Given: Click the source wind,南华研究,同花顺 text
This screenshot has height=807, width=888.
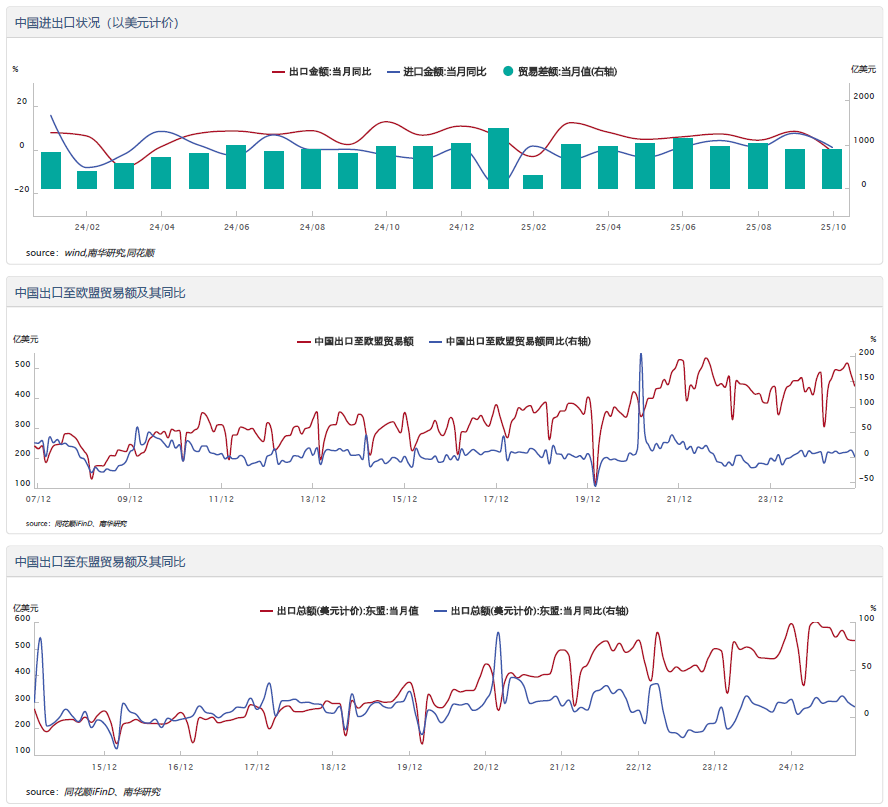Looking at the screenshot, I should [90, 253].
